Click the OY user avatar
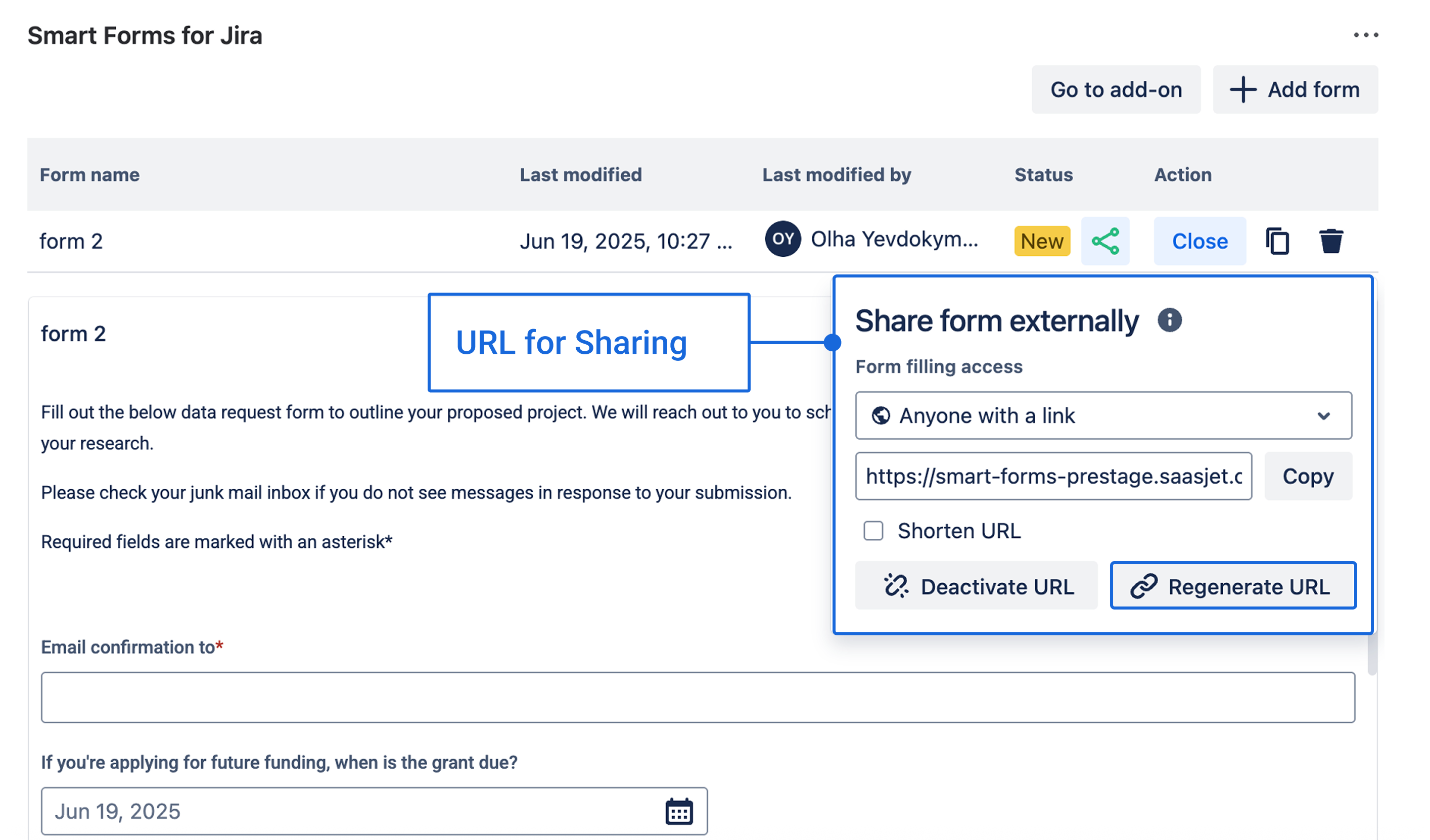This screenshot has width=1430, height=840. tap(782, 239)
